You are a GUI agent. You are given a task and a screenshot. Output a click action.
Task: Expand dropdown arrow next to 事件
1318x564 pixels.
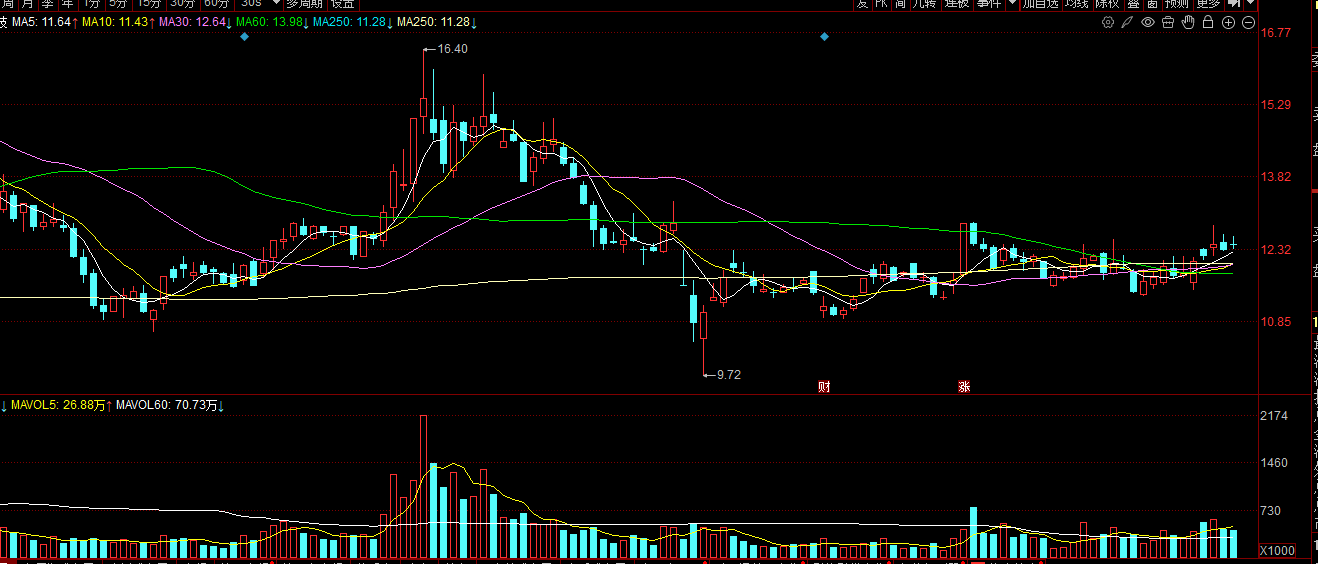pos(1012,4)
